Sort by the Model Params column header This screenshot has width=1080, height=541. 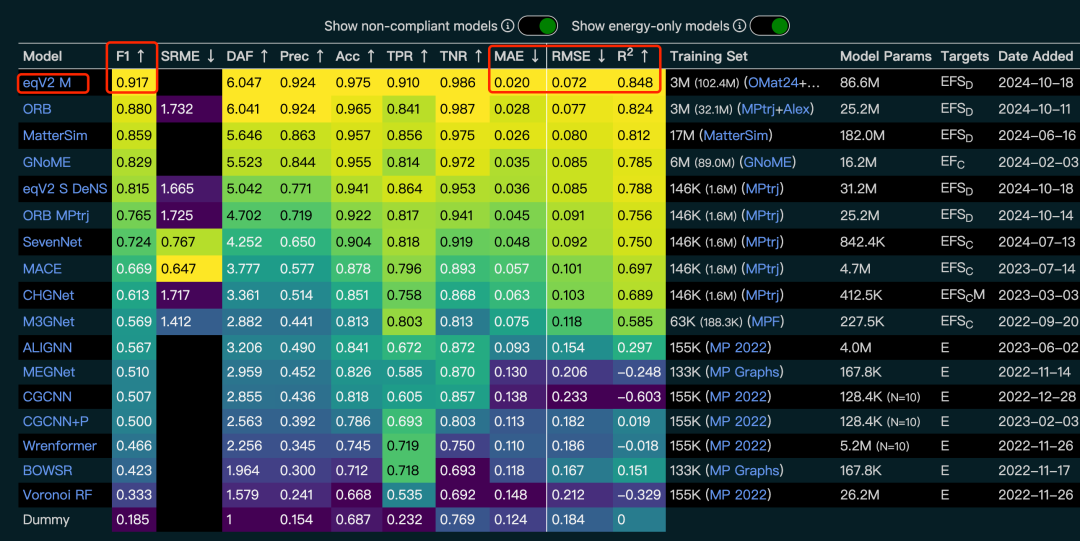885,56
